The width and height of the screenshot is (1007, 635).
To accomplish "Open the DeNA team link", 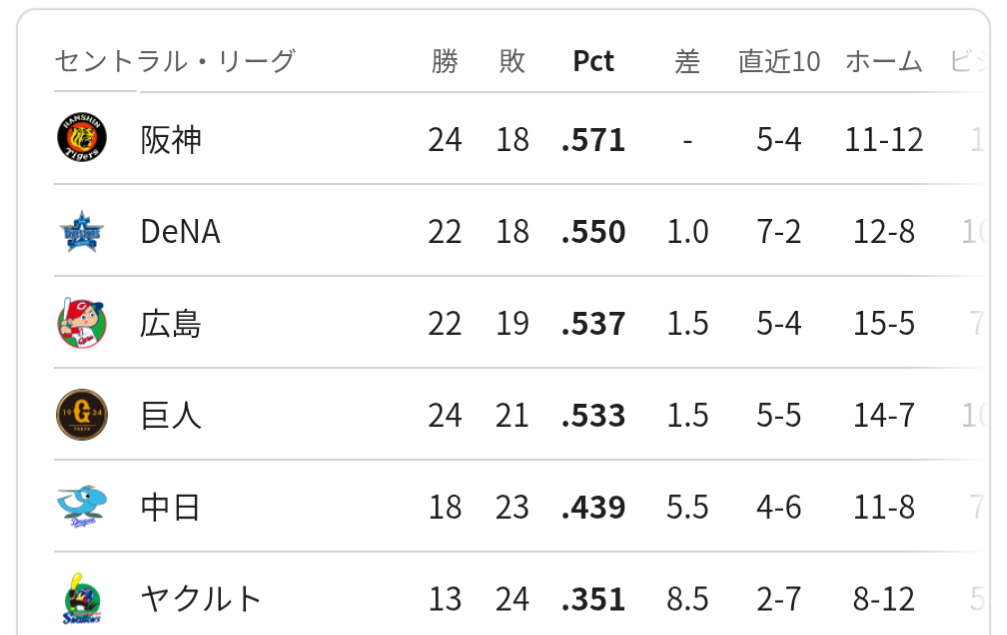I will 180,231.
